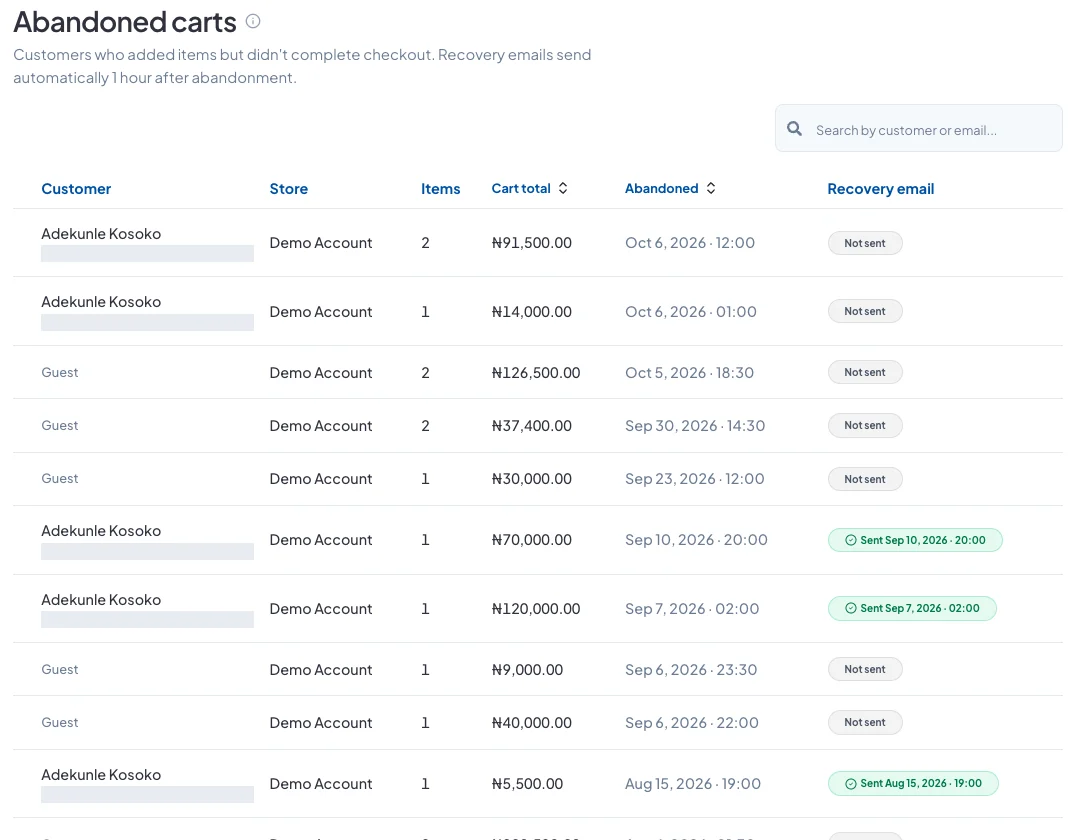Click the Sent Sep 7, 2026 · 02:00 badge
The height and width of the screenshot is (840, 1083).
click(x=912, y=609)
